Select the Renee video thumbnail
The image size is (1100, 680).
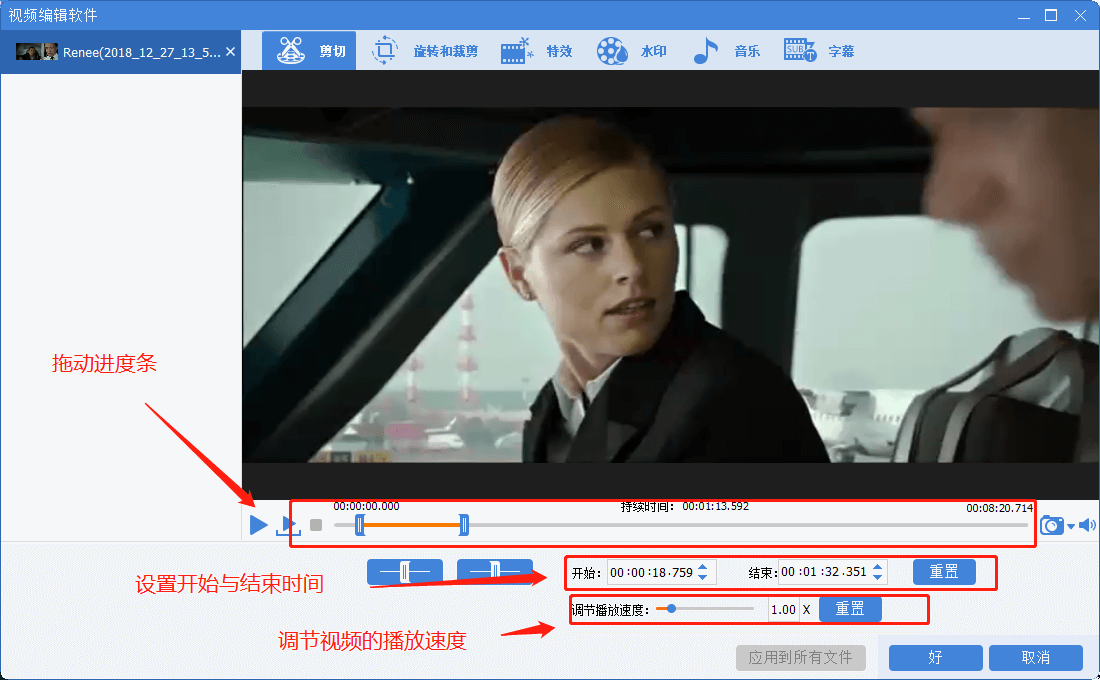pyautogui.click(x=37, y=52)
